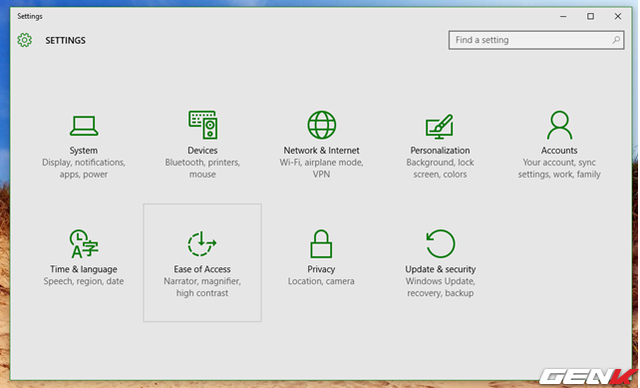
Task: Click the search magnifier icon
Action: (616, 40)
